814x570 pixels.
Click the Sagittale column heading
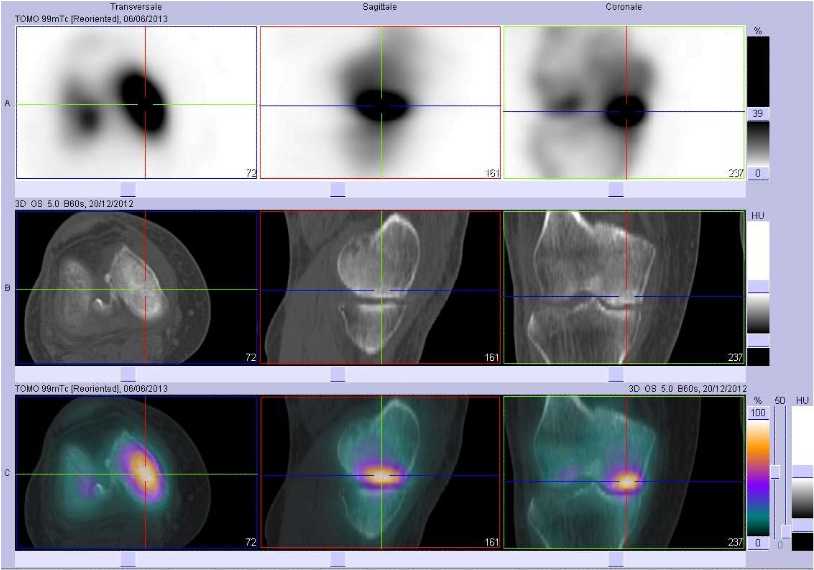point(379,7)
